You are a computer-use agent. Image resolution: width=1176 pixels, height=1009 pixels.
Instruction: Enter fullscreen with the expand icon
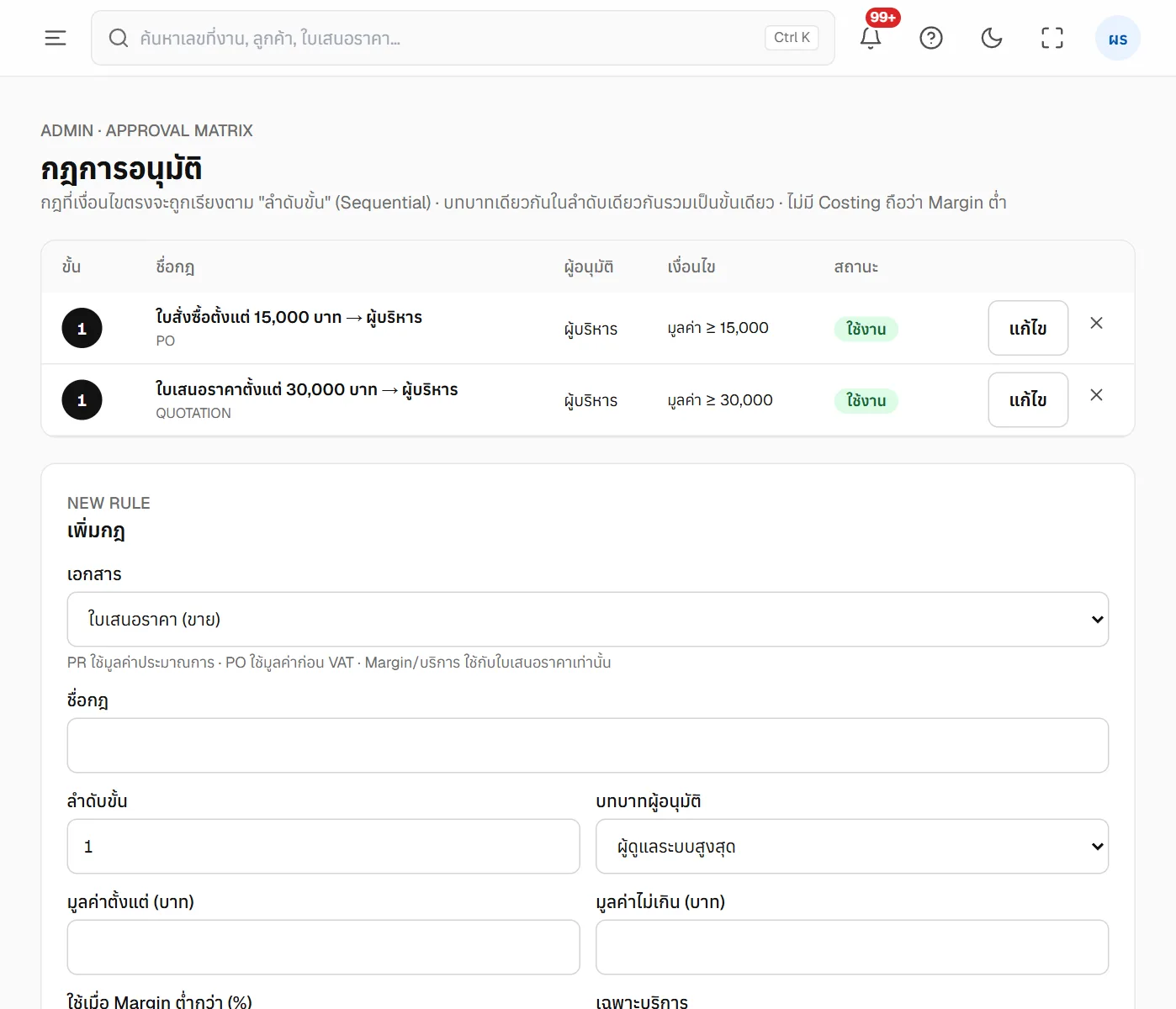(x=1052, y=38)
